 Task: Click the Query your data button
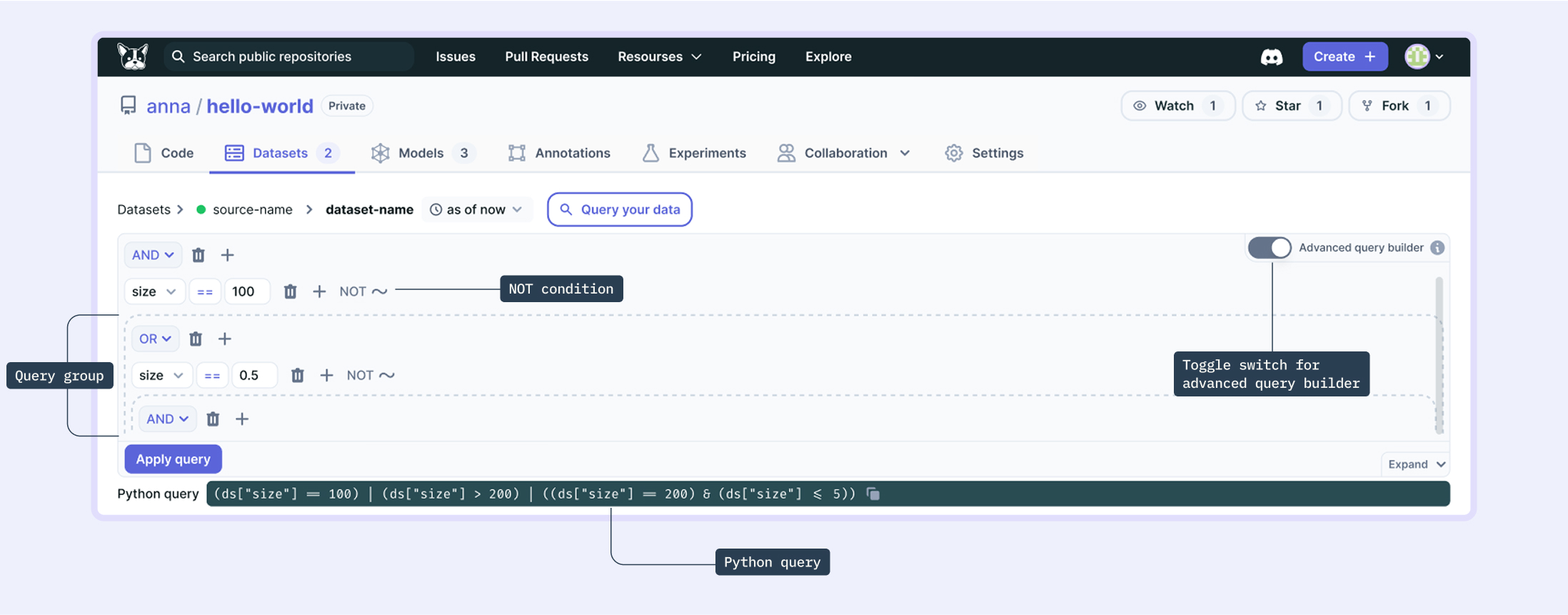[620, 209]
